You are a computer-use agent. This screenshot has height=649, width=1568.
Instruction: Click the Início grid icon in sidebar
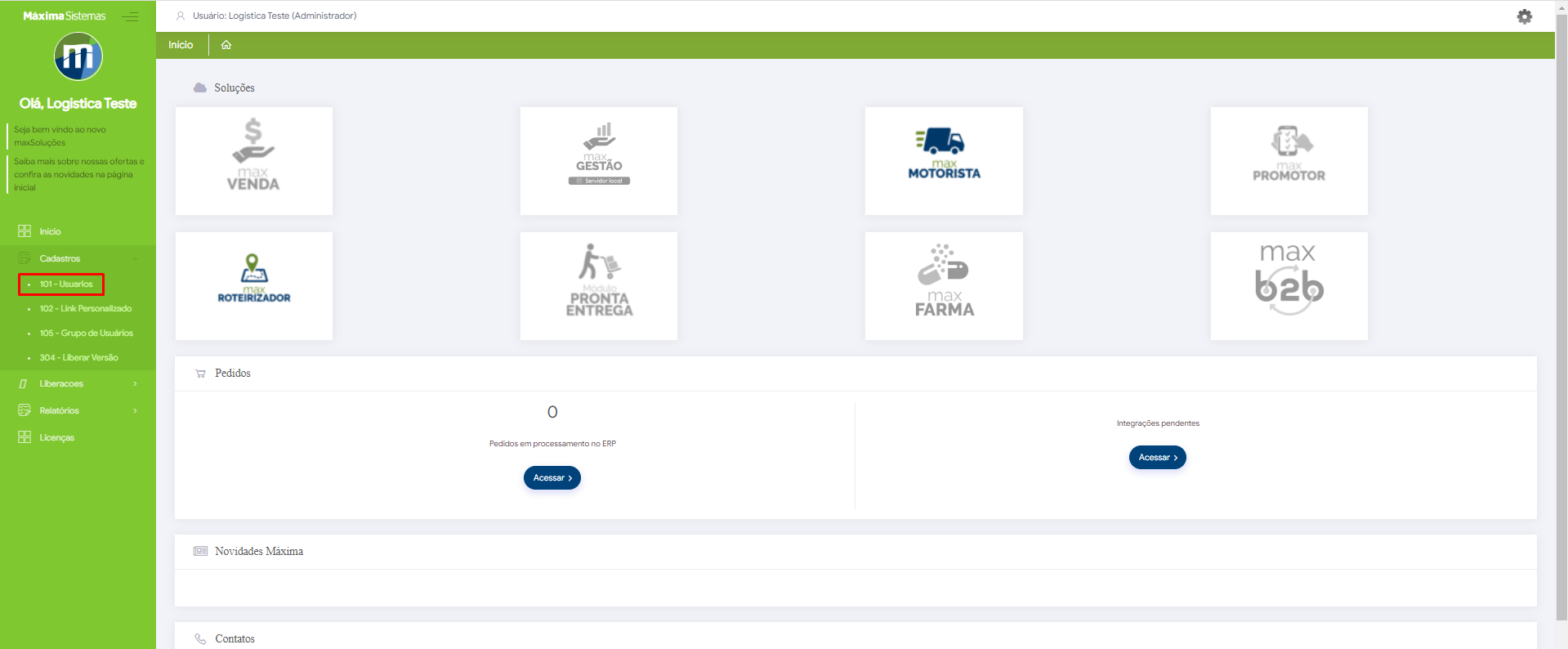pyautogui.click(x=25, y=231)
